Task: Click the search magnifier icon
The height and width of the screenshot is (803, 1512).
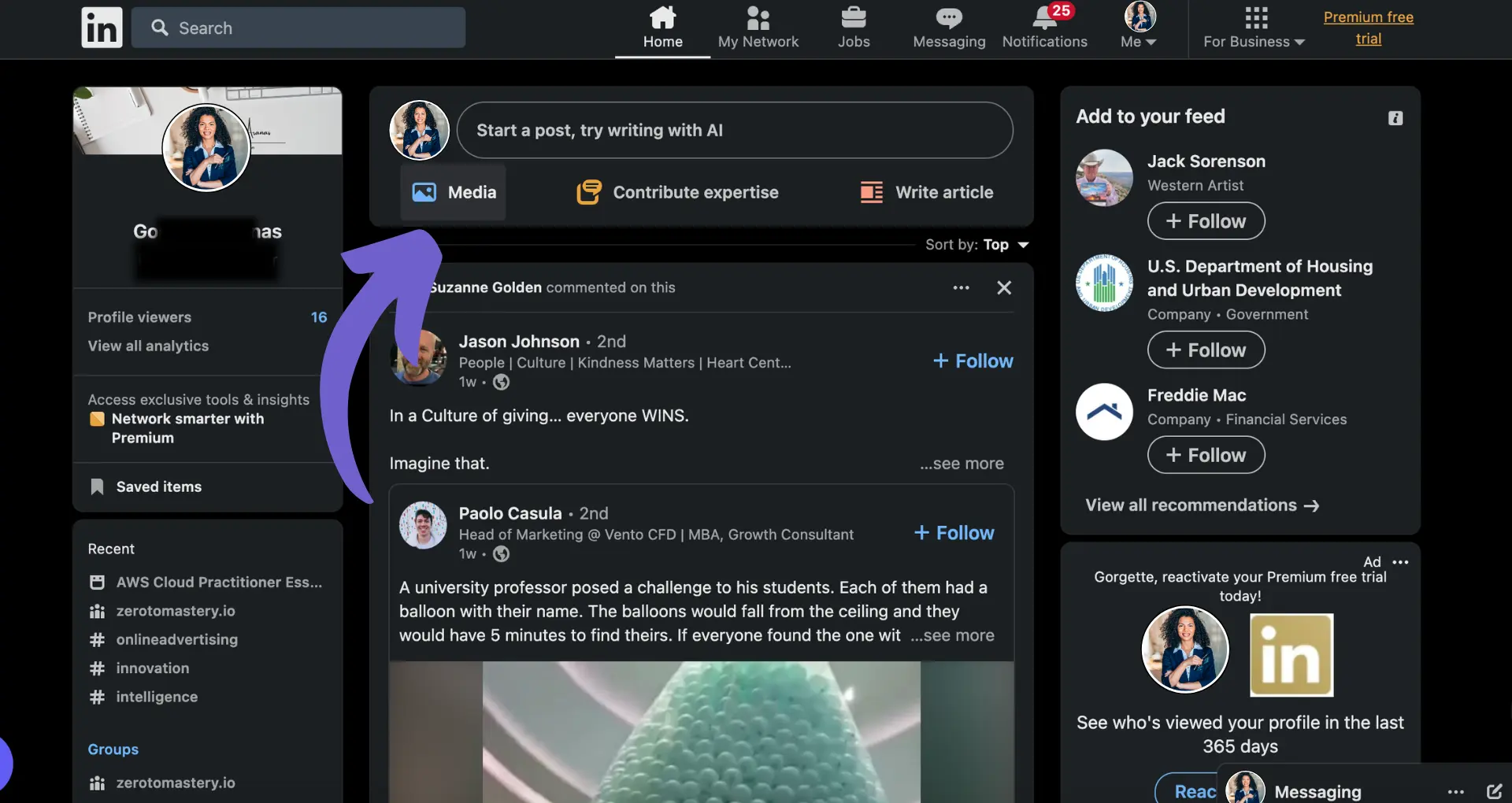Action: point(160,28)
